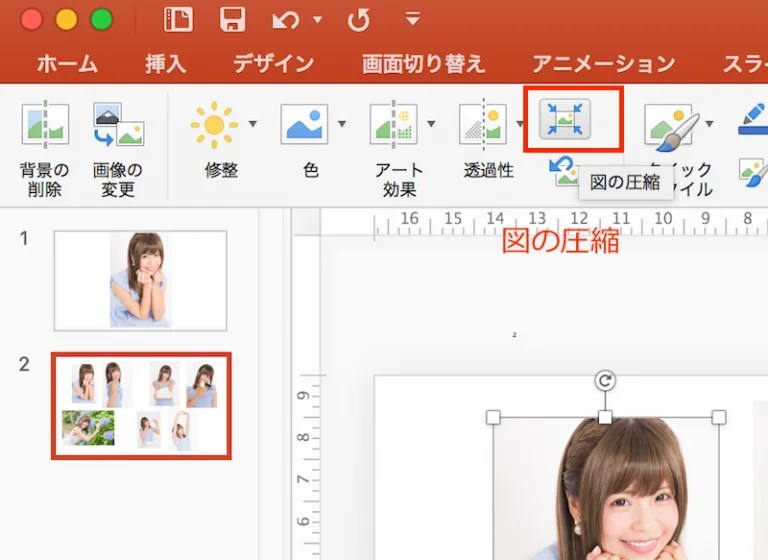Click the Change Picture (画像の変更) icon

118,125
